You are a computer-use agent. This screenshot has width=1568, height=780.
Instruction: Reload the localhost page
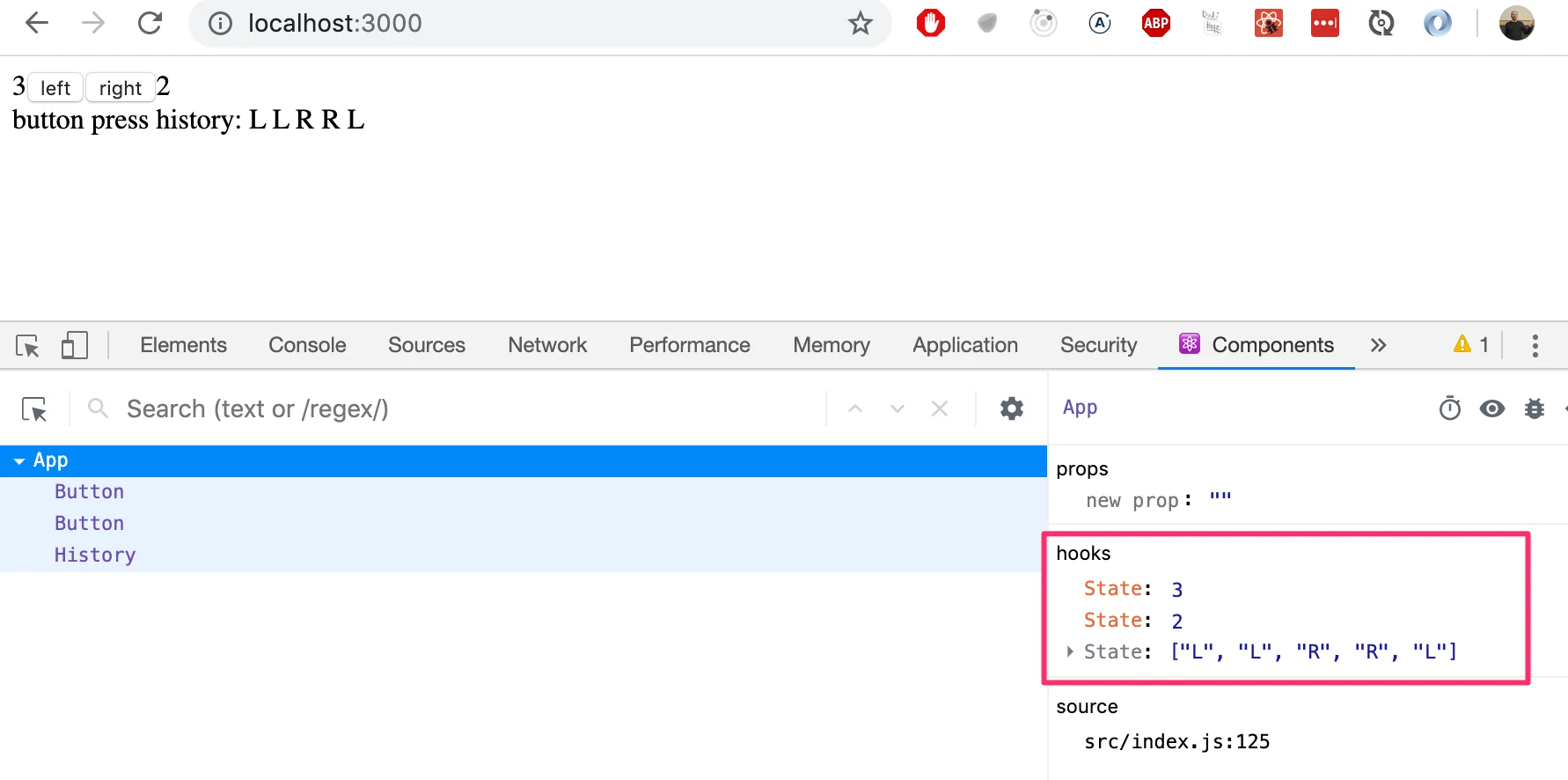click(150, 23)
